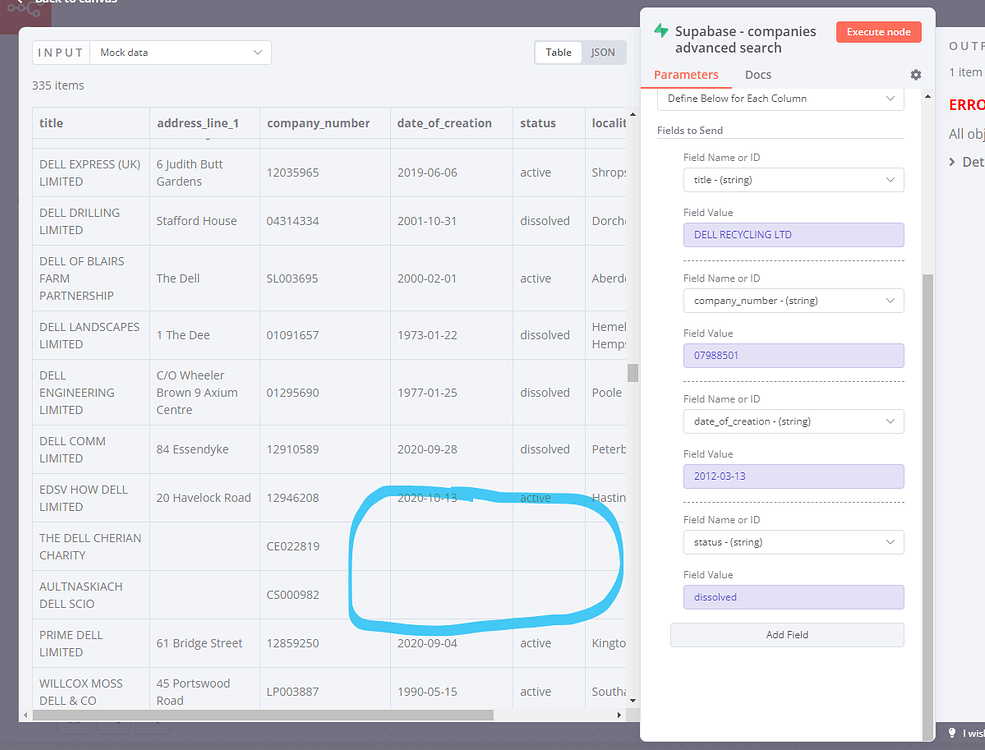This screenshot has width=985, height=750.
Task: Open the 'company_number - (string)' field dropdown
Action: pyautogui.click(x=793, y=300)
